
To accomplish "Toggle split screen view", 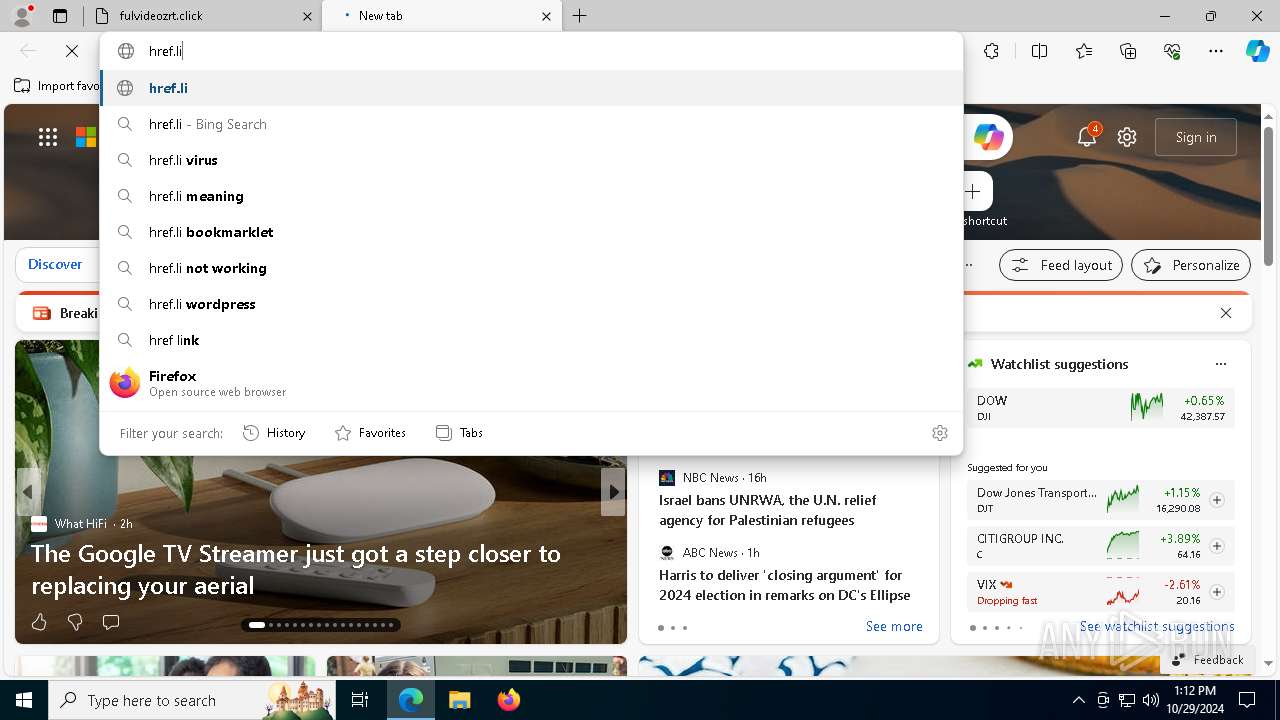I will 1039,51.
